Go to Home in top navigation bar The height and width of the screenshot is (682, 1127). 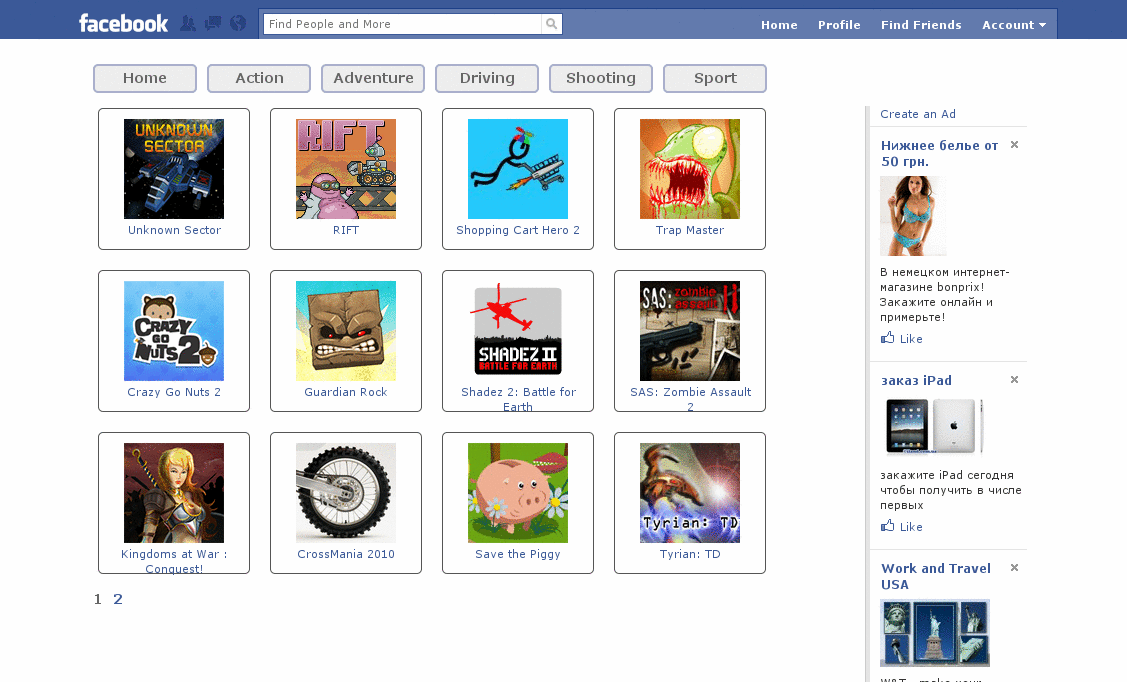779,24
